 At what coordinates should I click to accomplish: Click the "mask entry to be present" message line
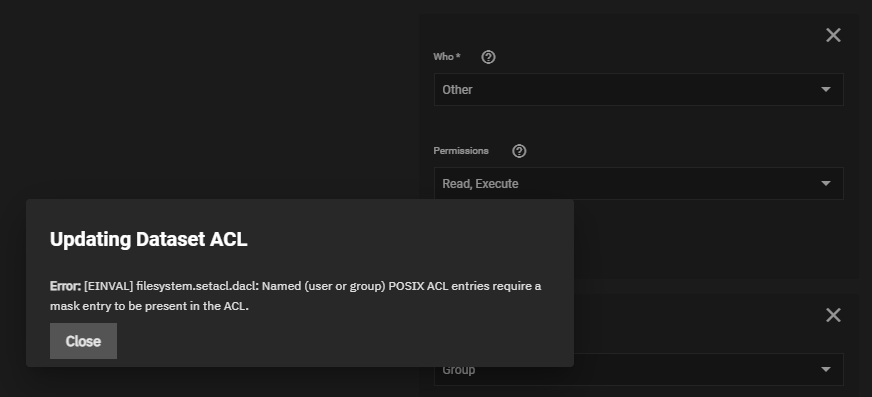tap(149, 306)
